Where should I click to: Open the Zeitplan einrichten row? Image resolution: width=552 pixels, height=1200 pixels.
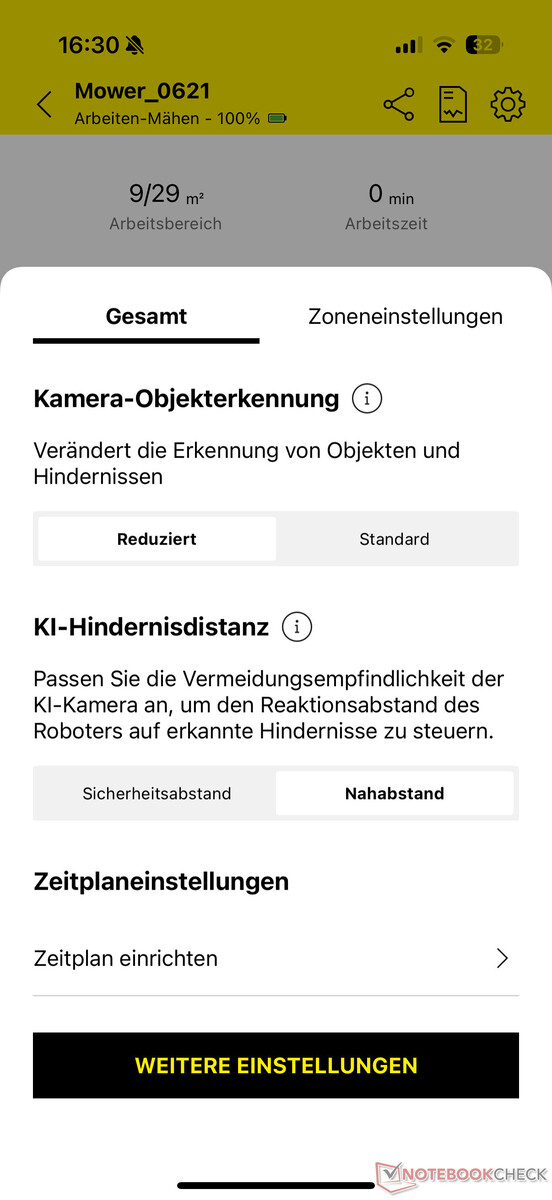coord(276,959)
